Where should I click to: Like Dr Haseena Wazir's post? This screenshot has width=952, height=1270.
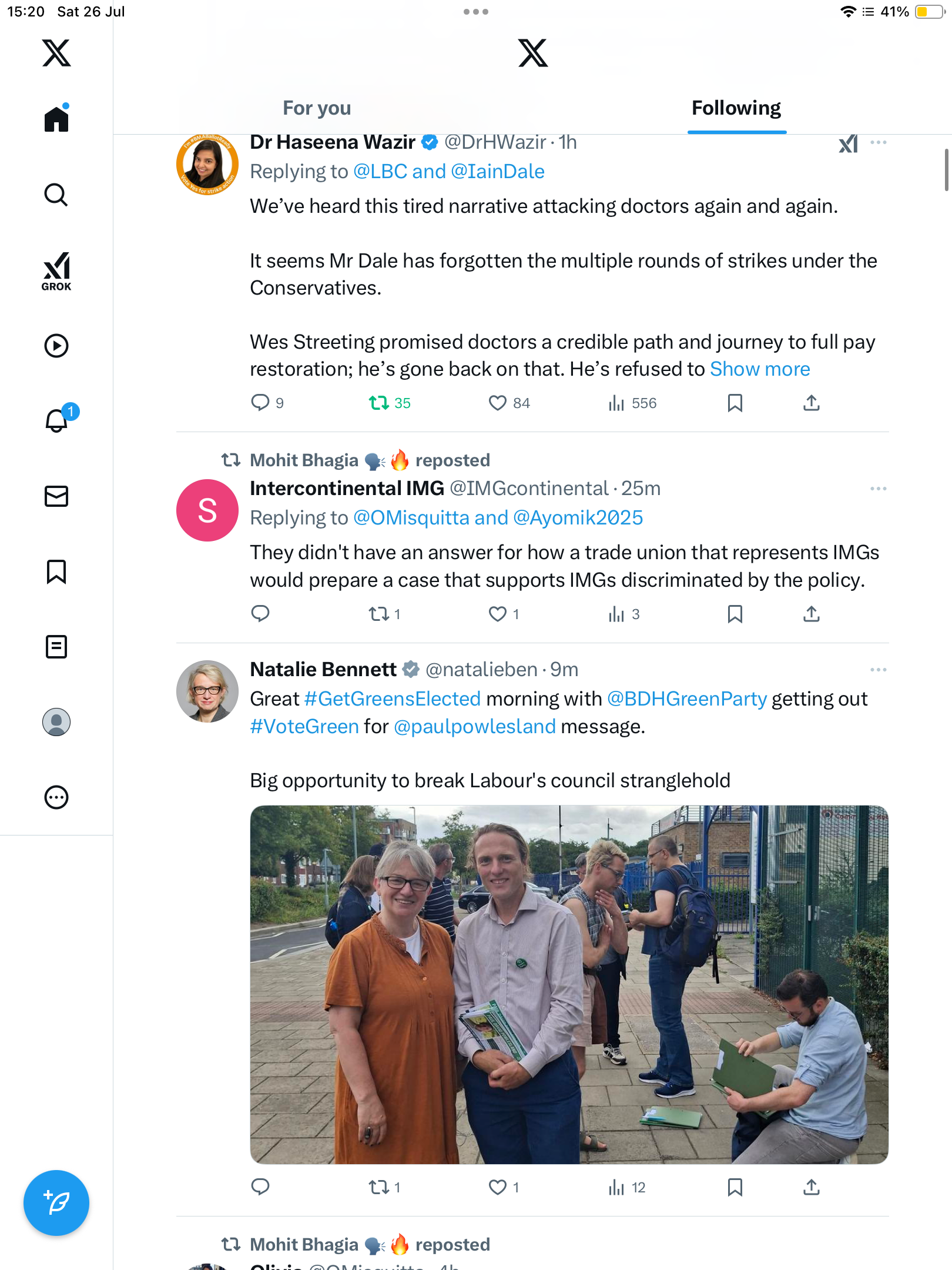(x=498, y=403)
